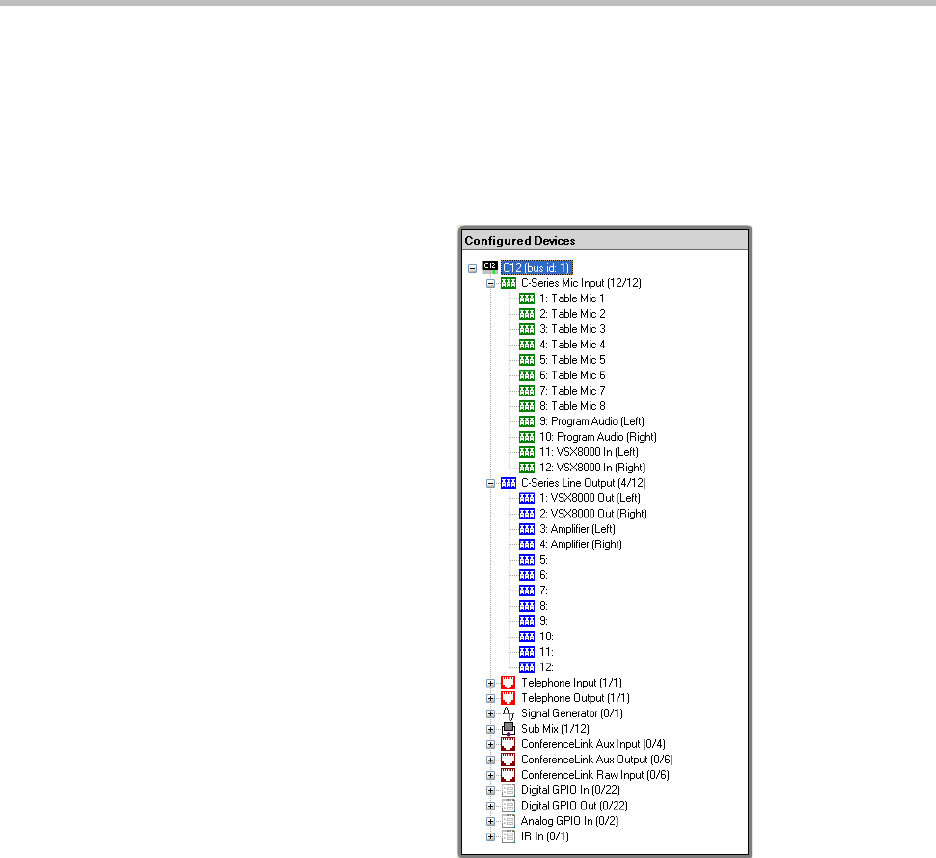936x858 pixels.
Task: Click the Sub Mix icon
Action: (508, 729)
